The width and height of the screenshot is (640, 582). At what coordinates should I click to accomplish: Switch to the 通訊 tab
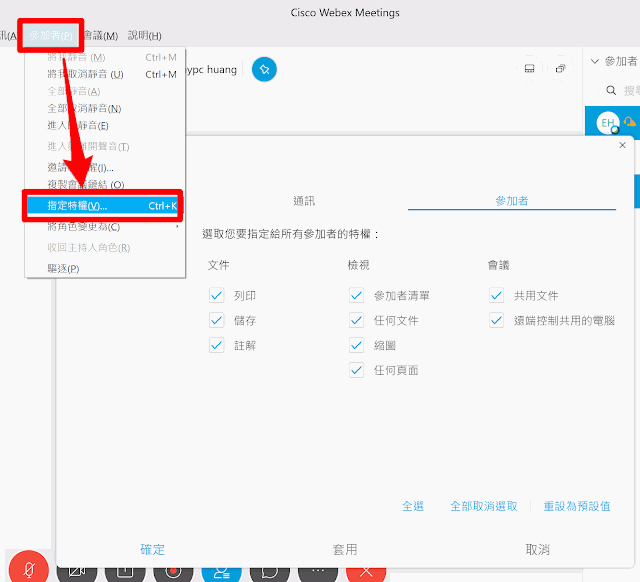tap(304, 201)
